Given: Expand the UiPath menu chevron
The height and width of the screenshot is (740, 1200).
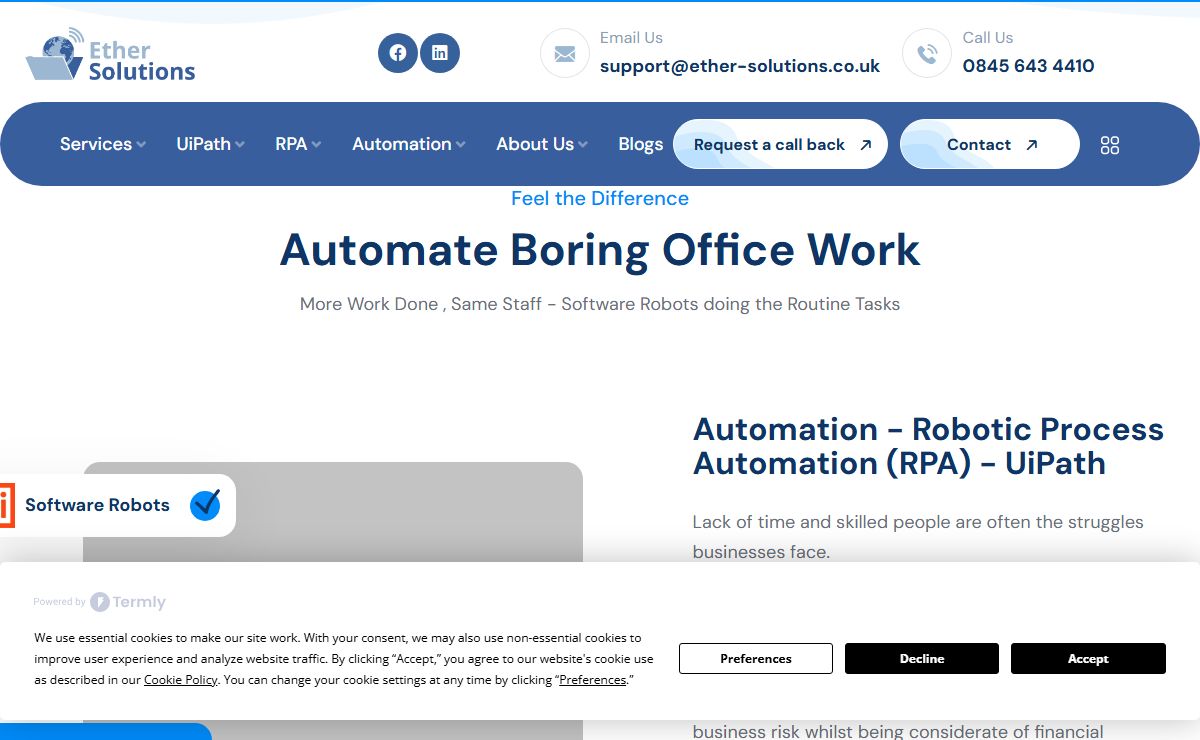Looking at the screenshot, I should (x=240, y=145).
